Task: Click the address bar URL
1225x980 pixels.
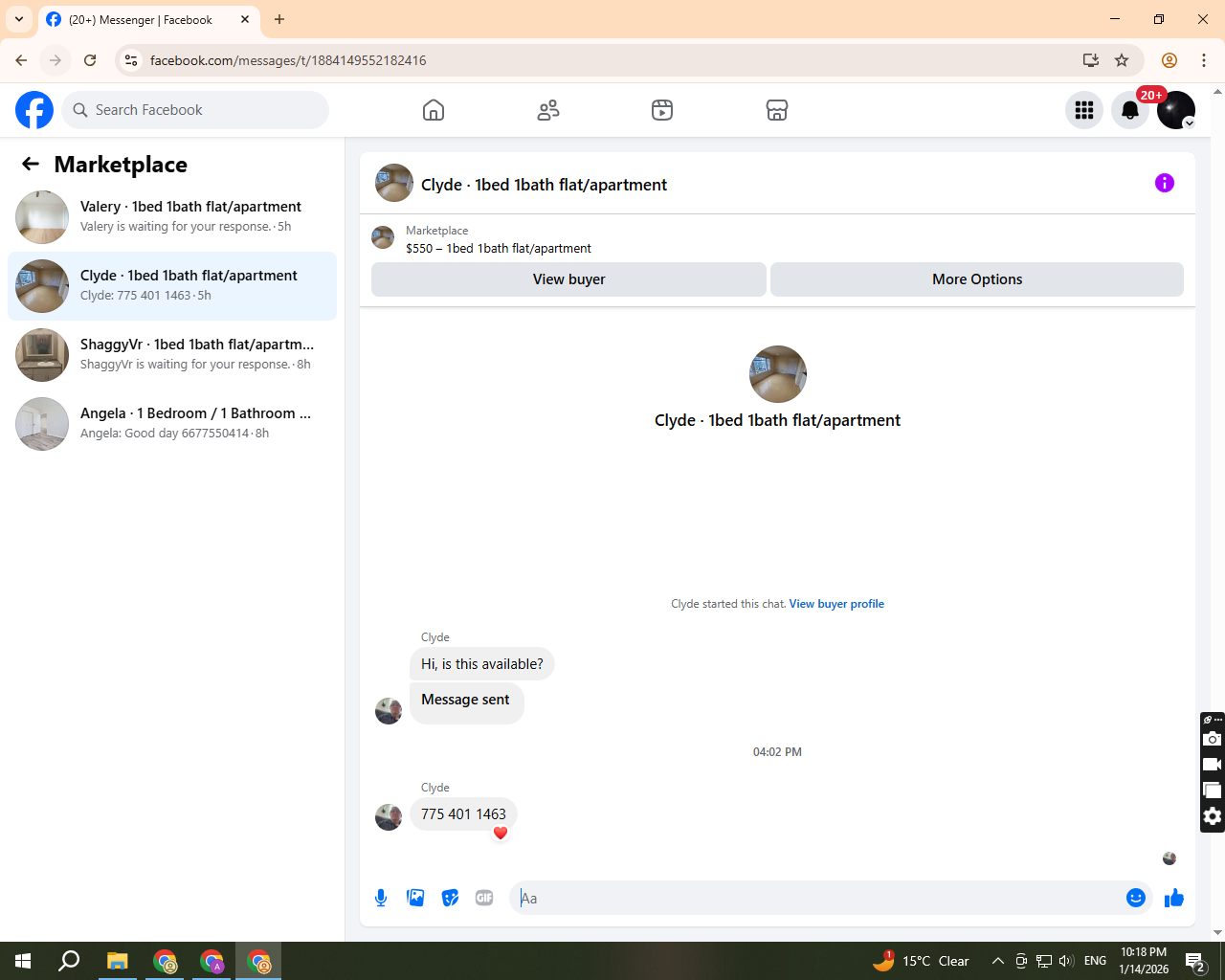Action: [288, 60]
